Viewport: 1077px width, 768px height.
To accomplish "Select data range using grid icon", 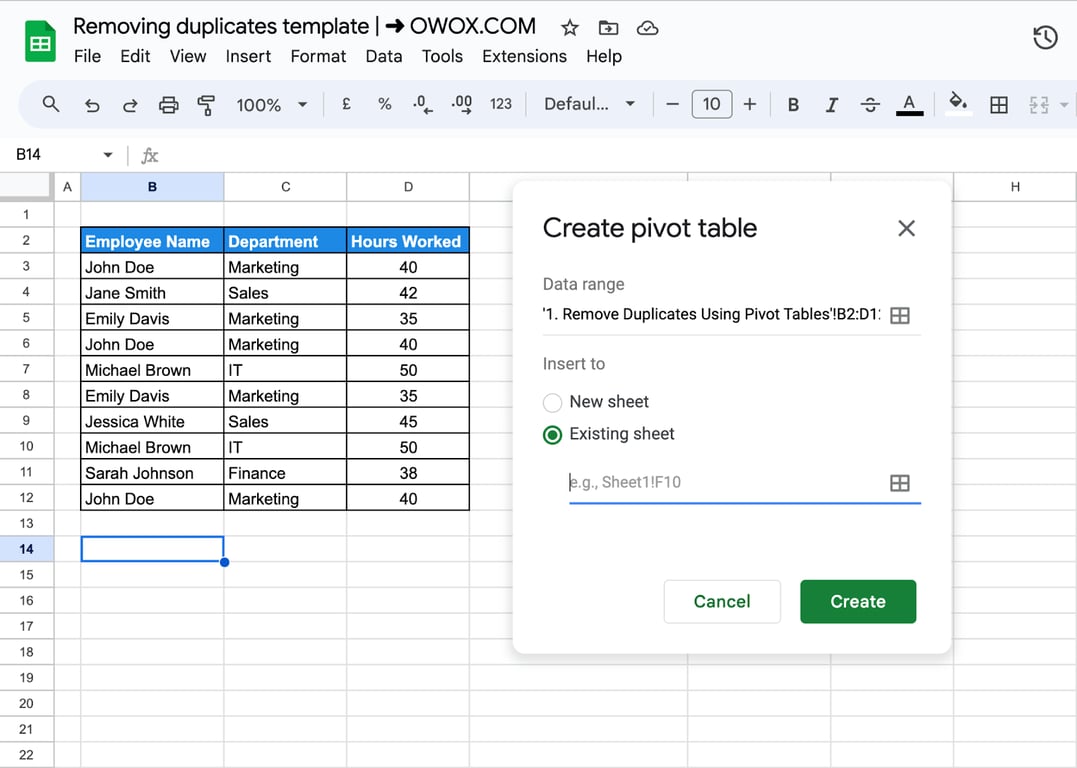I will [900, 315].
